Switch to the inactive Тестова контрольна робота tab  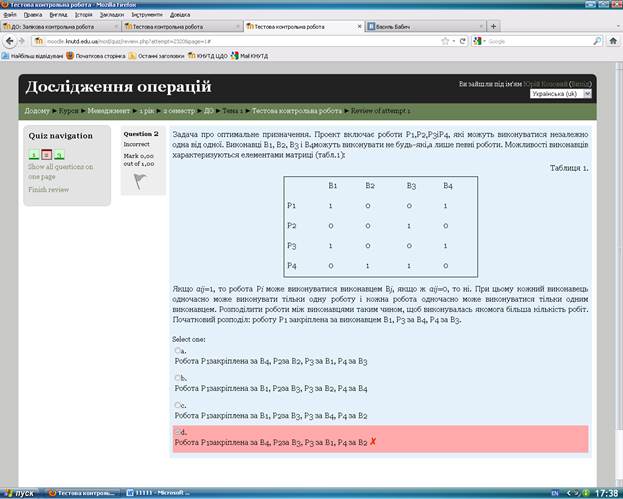(x=182, y=27)
